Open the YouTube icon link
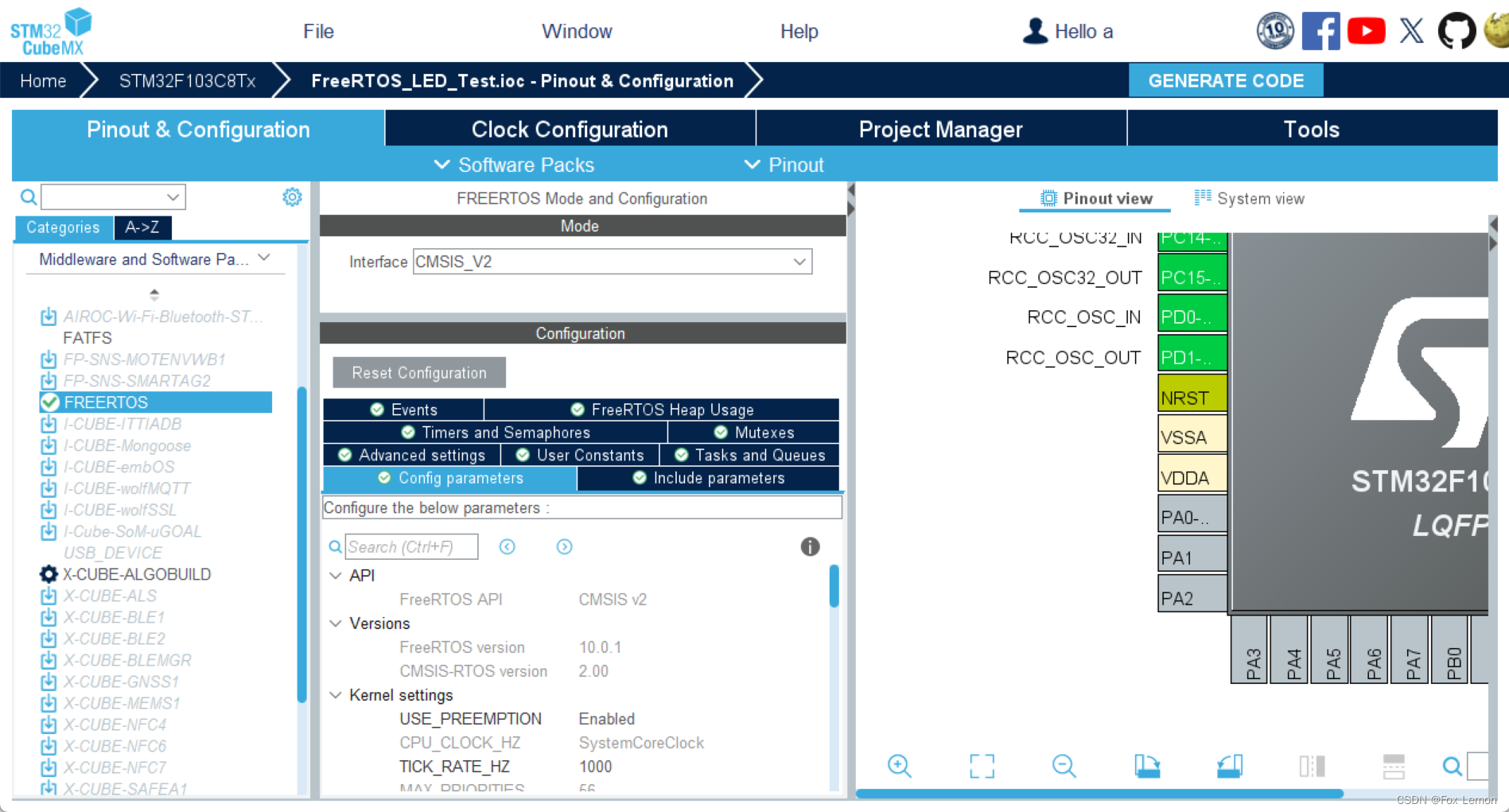This screenshot has width=1509, height=812. click(x=1367, y=31)
